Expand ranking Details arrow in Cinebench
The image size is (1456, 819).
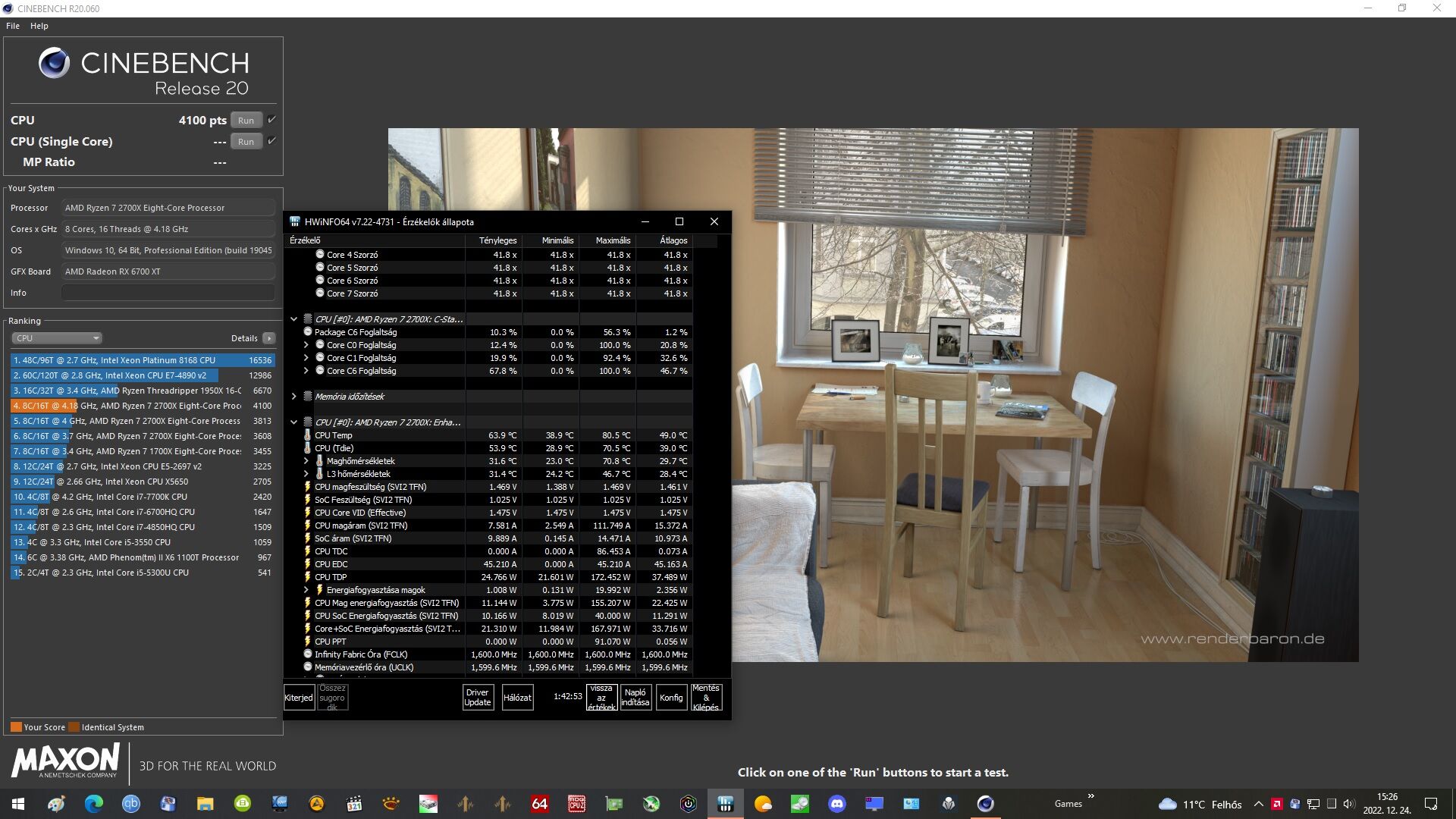pos(269,338)
